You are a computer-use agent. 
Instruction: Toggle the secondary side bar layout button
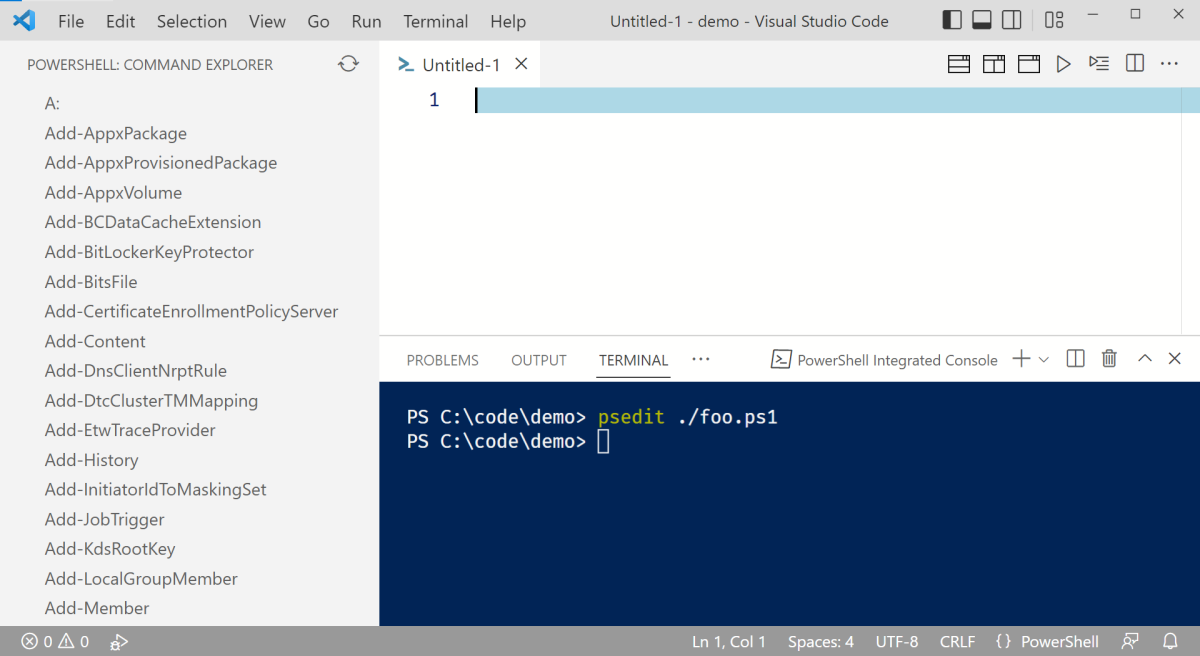pyautogui.click(x=1012, y=20)
